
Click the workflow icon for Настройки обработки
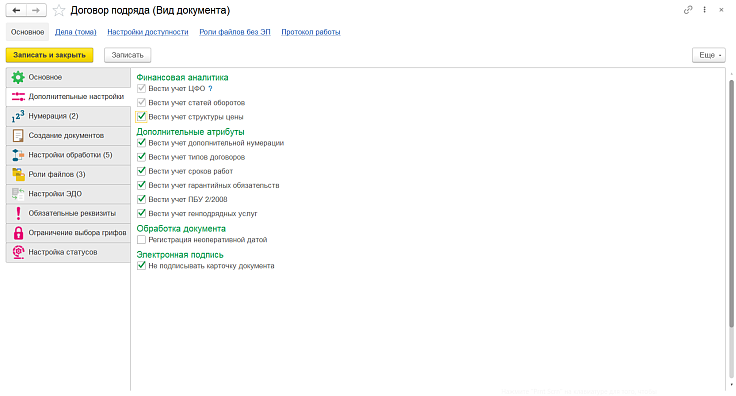(x=18, y=155)
